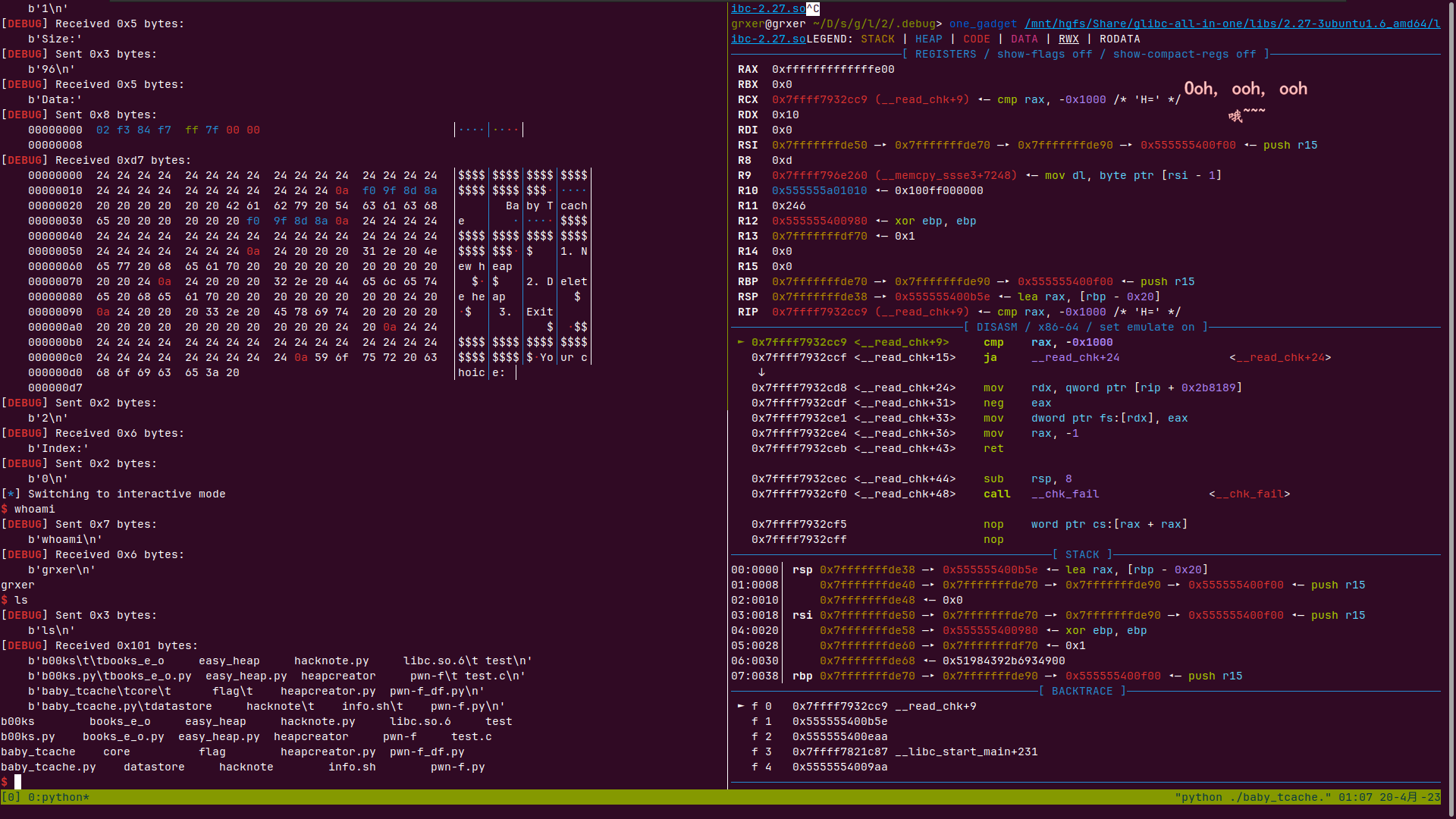The height and width of the screenshot is (819, 1456).
Task: Open the underlined glibc-all-in-one libs path
Action: click(x=1232, y=24)
